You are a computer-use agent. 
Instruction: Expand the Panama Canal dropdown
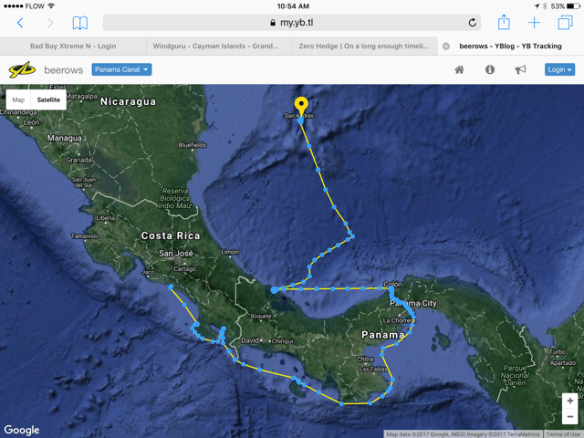(121, 70)
